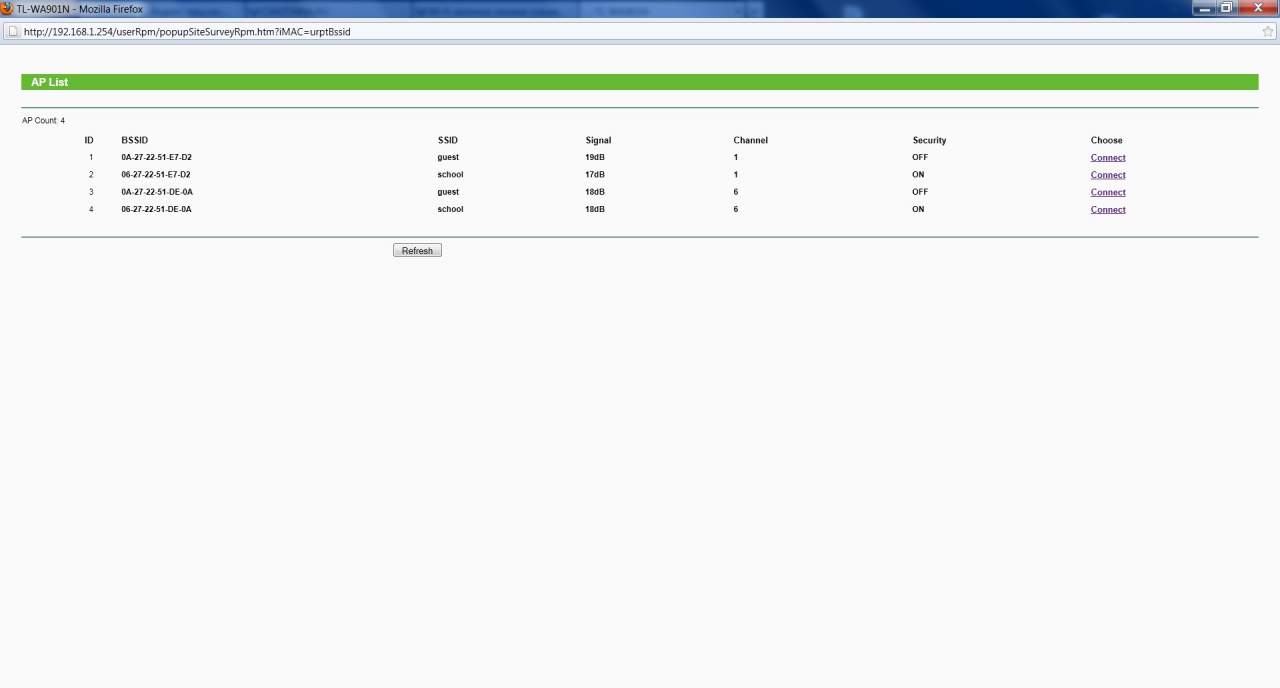Click the BSSID column header
This screenshot has width=1280, height=688.
[134, 140]
